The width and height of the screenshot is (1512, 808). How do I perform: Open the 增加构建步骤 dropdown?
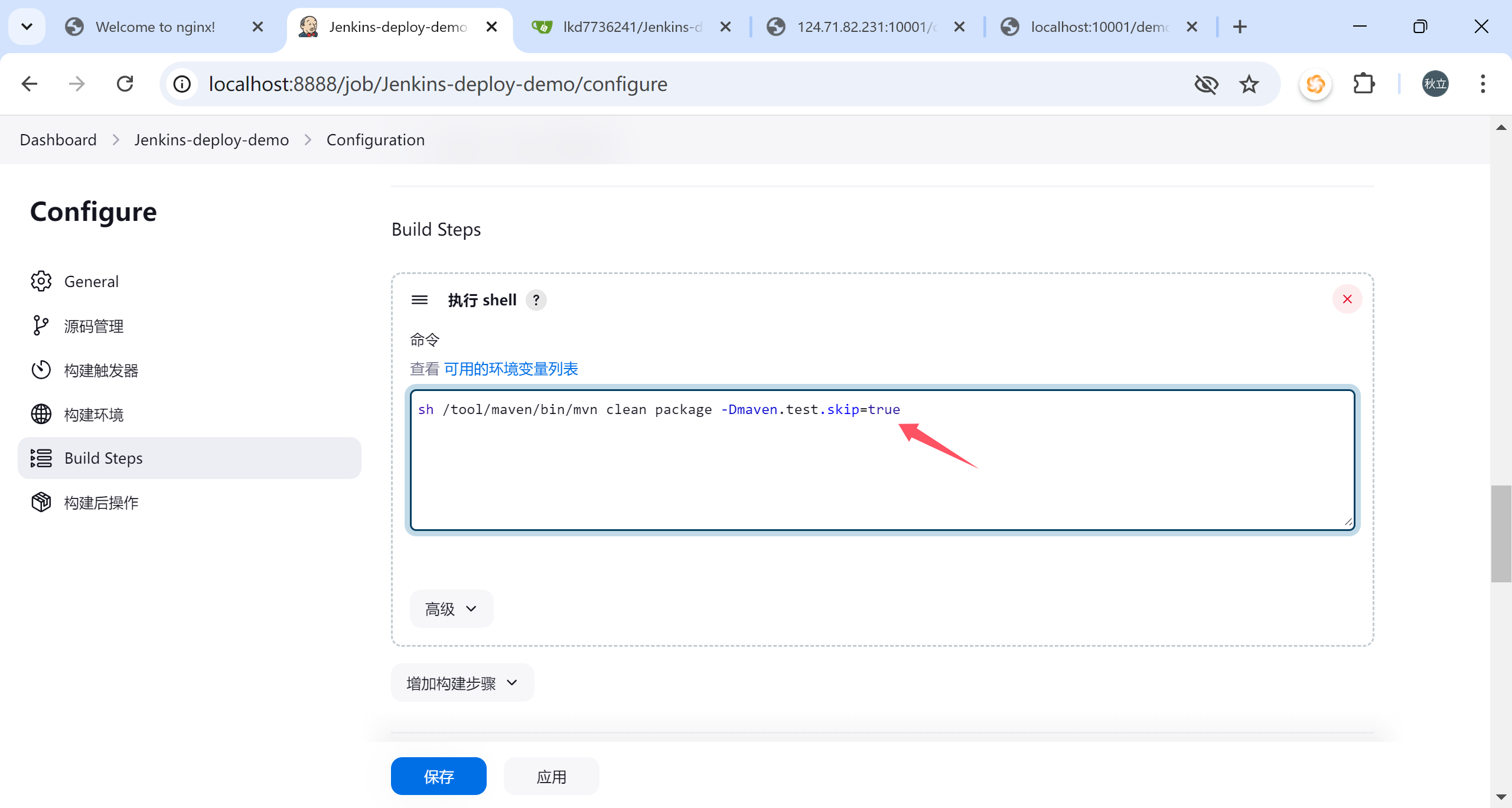[x=462, y=683]
